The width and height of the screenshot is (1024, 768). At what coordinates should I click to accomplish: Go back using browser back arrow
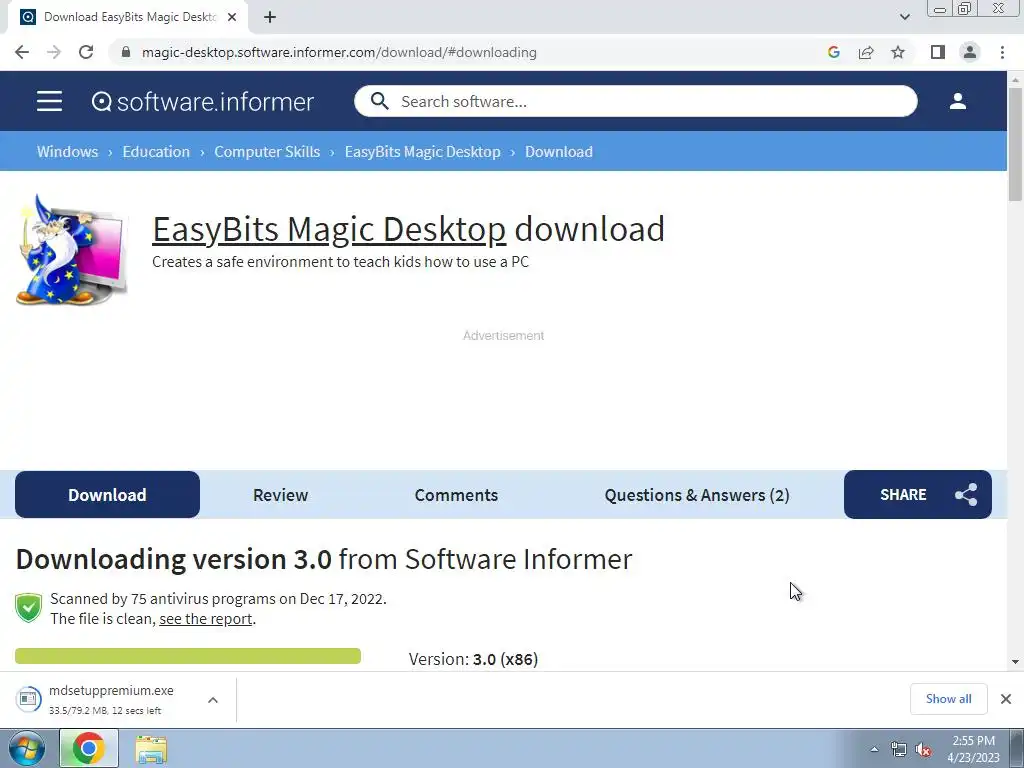22,52
